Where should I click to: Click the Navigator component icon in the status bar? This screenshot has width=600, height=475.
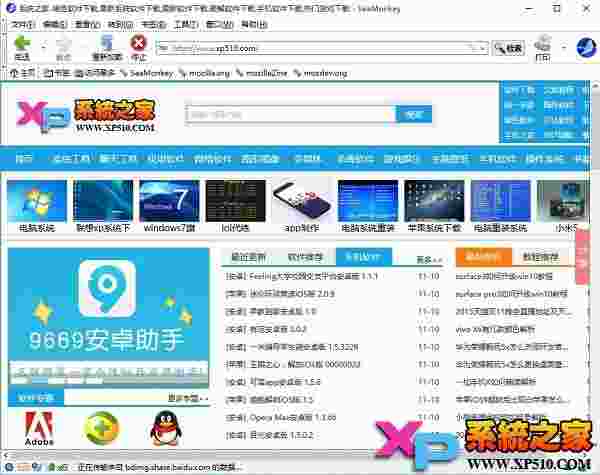(x=9, y=467)
